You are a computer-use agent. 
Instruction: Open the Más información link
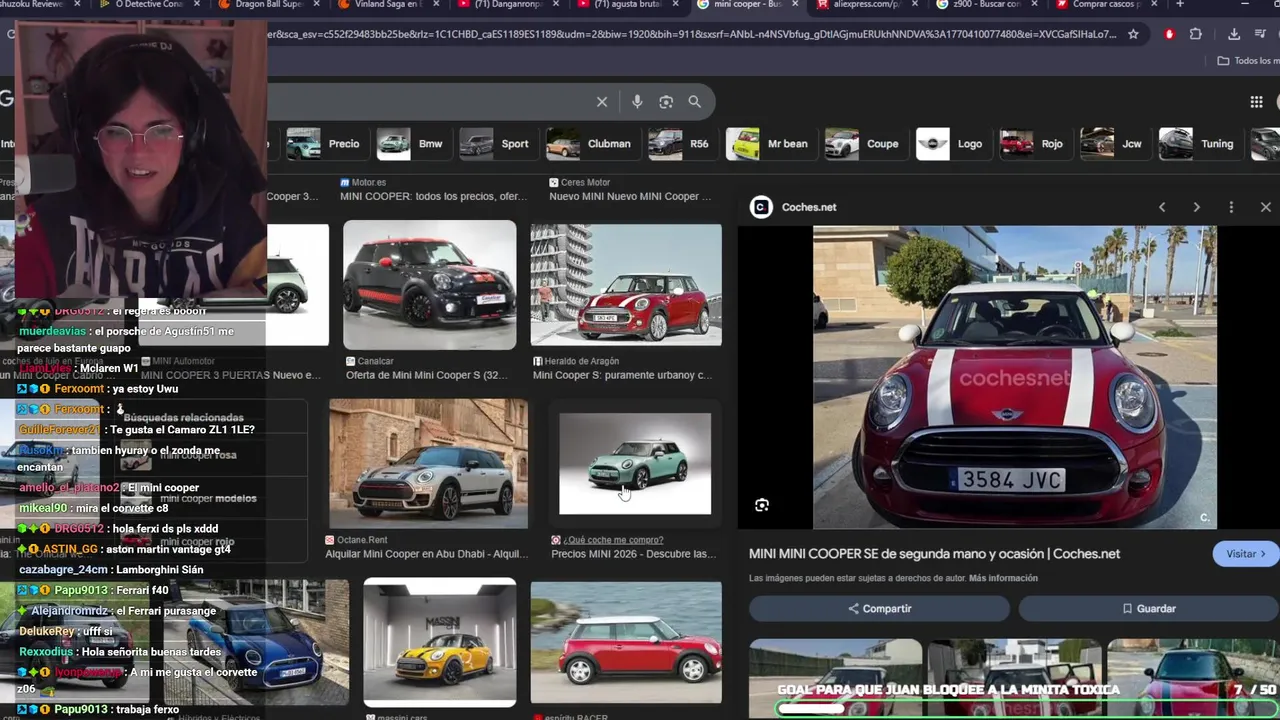click(1003, 578)
